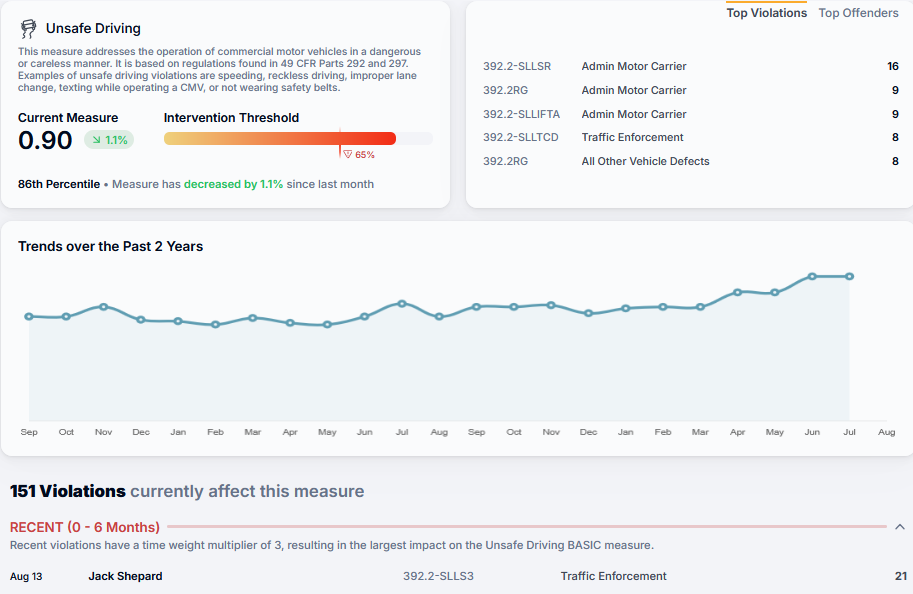Select the second-year Jun chart data point
The image size is (913, 594).
tap(812, 276)
